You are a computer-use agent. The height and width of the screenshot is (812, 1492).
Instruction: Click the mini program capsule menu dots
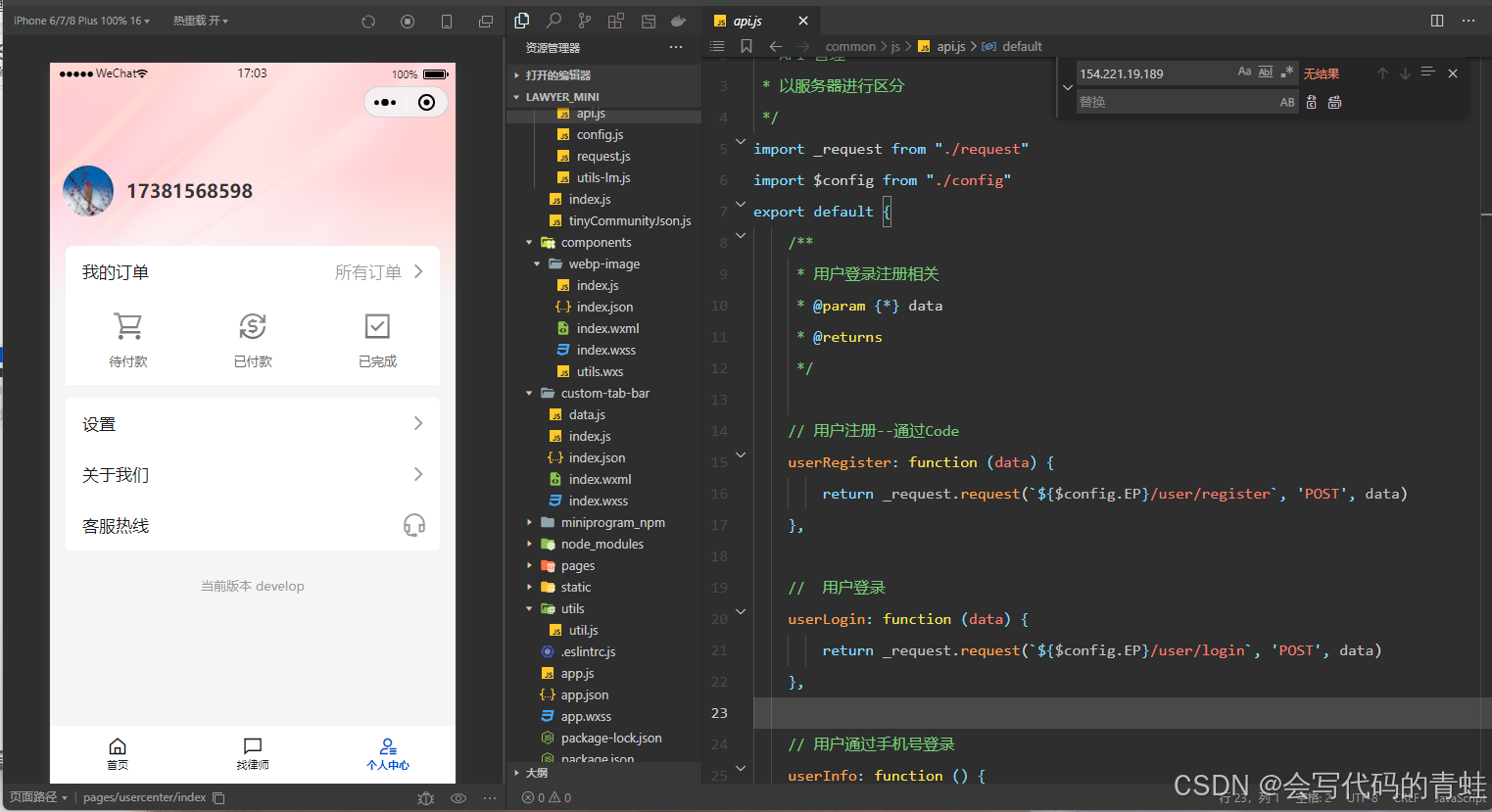(x=385, y=102)
